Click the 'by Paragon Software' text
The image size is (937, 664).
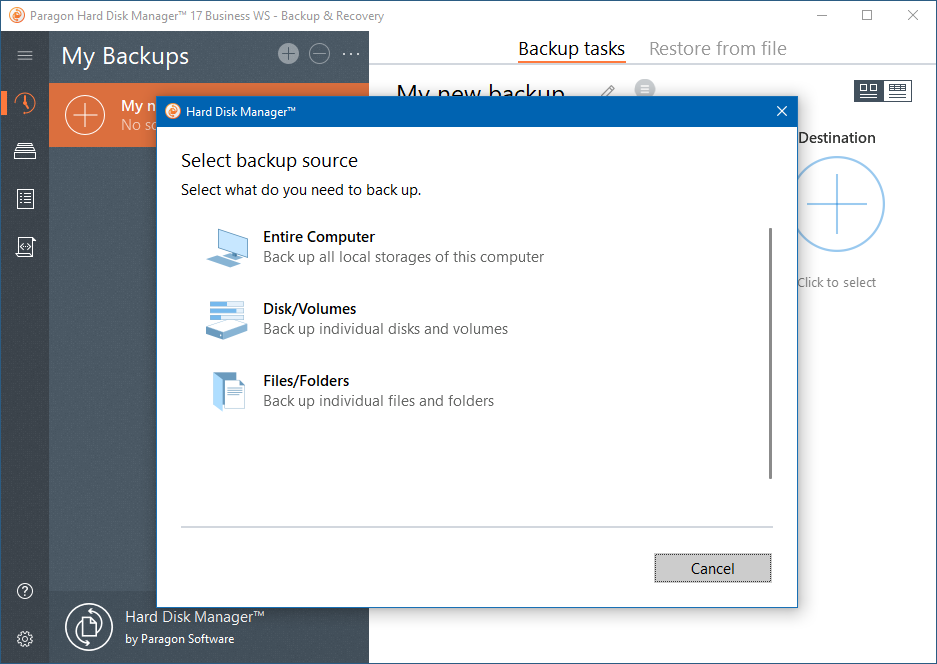pyautogui.click(x=179, y=639)
